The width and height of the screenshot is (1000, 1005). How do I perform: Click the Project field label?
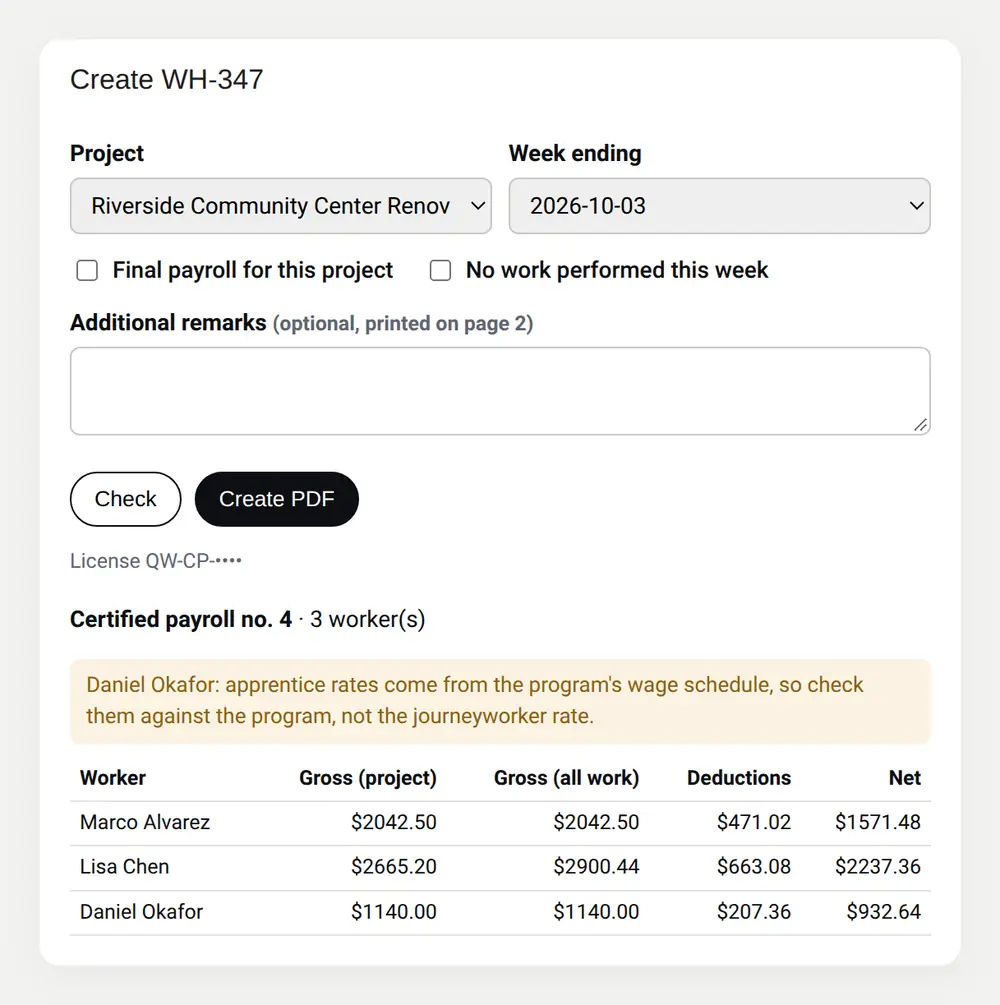[107, 153]
